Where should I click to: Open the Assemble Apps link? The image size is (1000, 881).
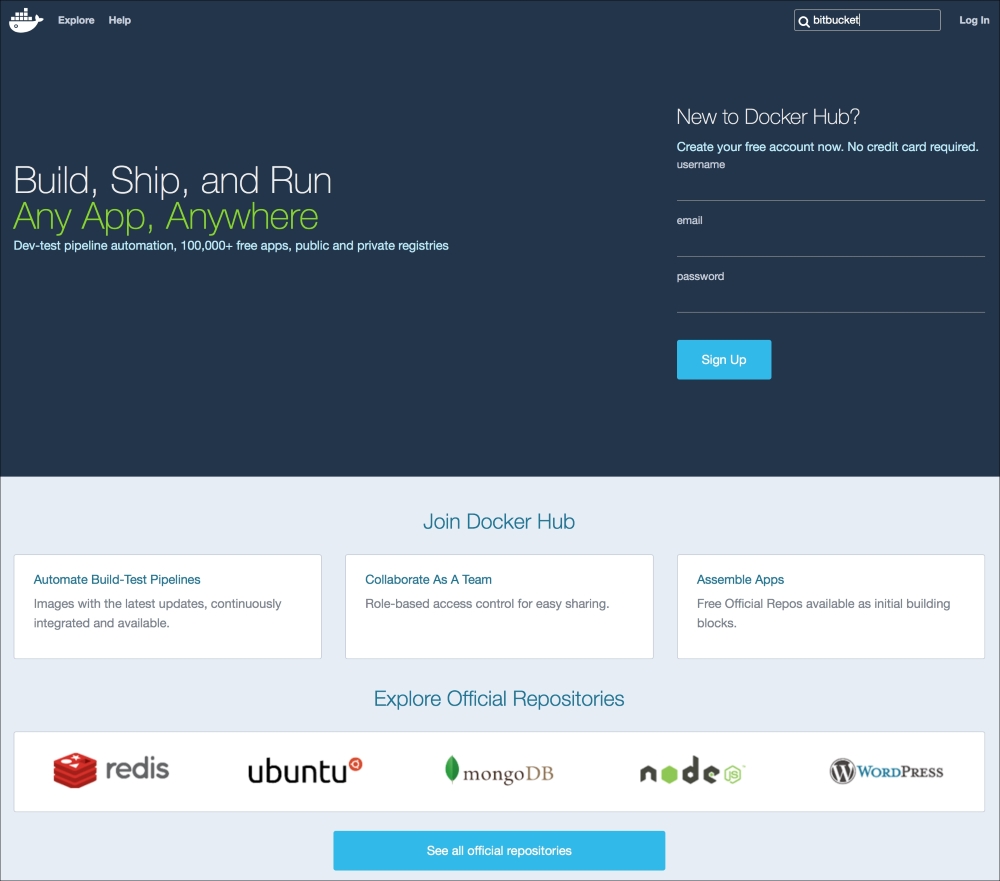pyautogui.click(x=740, y=579)
